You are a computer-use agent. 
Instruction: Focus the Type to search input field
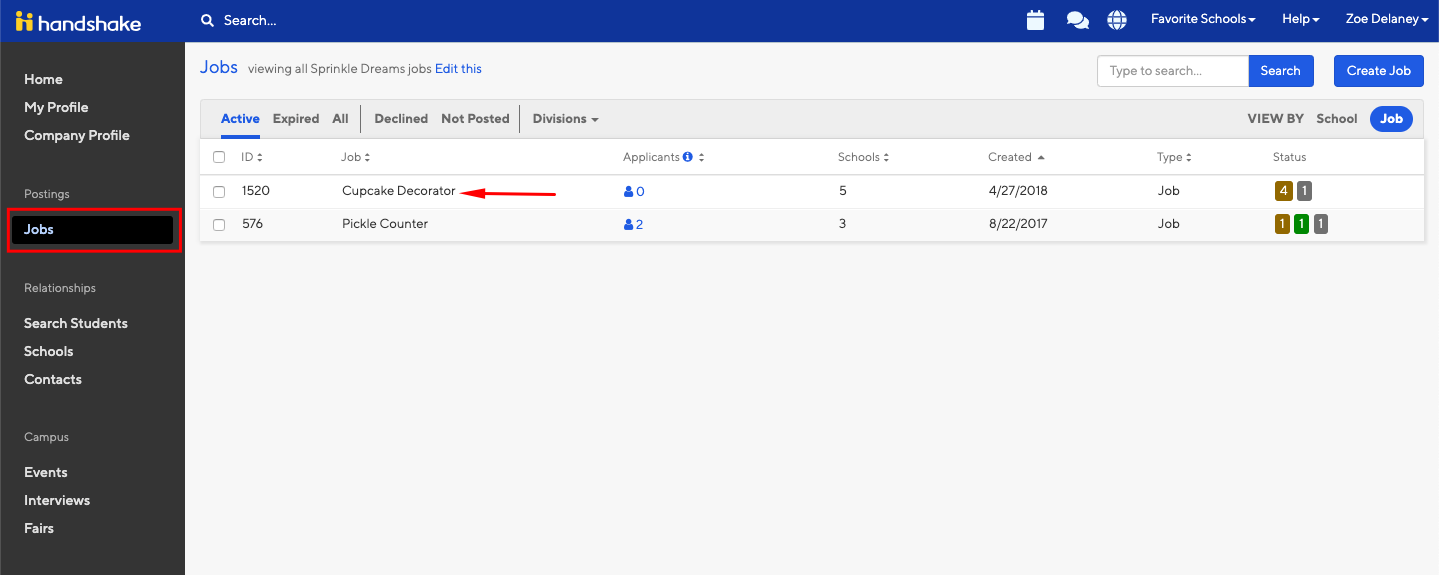click(1173, 71)
